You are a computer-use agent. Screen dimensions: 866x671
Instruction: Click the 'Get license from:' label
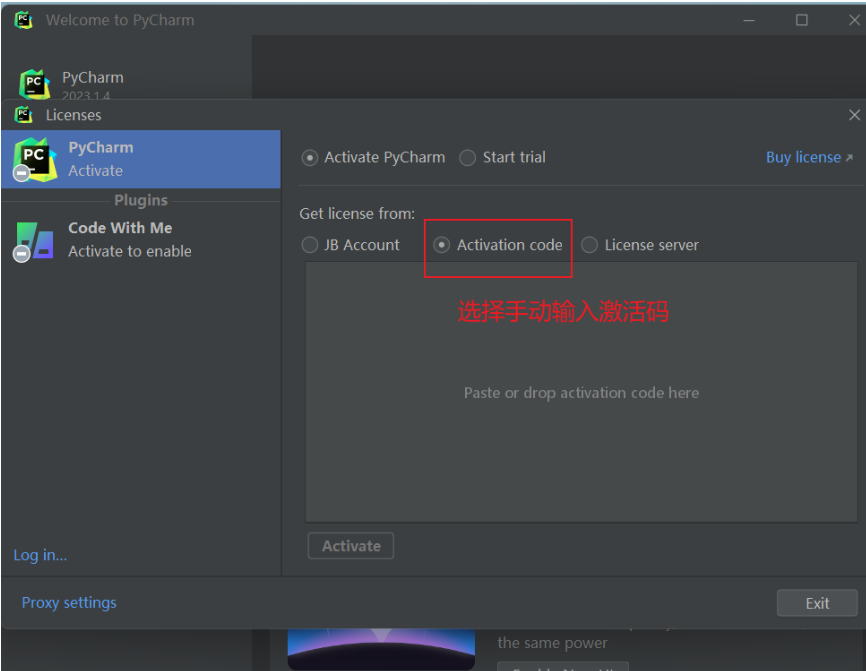pyautogui.click(x=357, y=214)
